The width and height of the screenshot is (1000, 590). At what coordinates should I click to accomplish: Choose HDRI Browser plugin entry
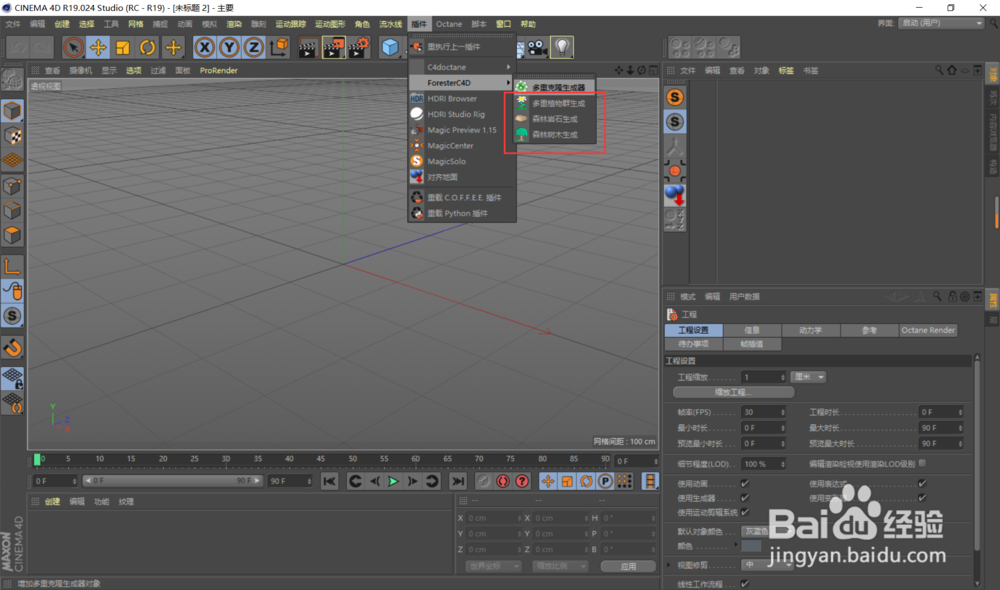tap(462, 99)
